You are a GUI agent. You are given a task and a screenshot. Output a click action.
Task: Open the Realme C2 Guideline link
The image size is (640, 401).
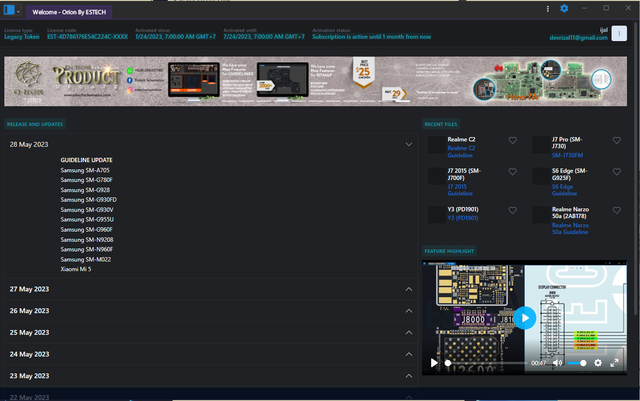click(461, 152)
